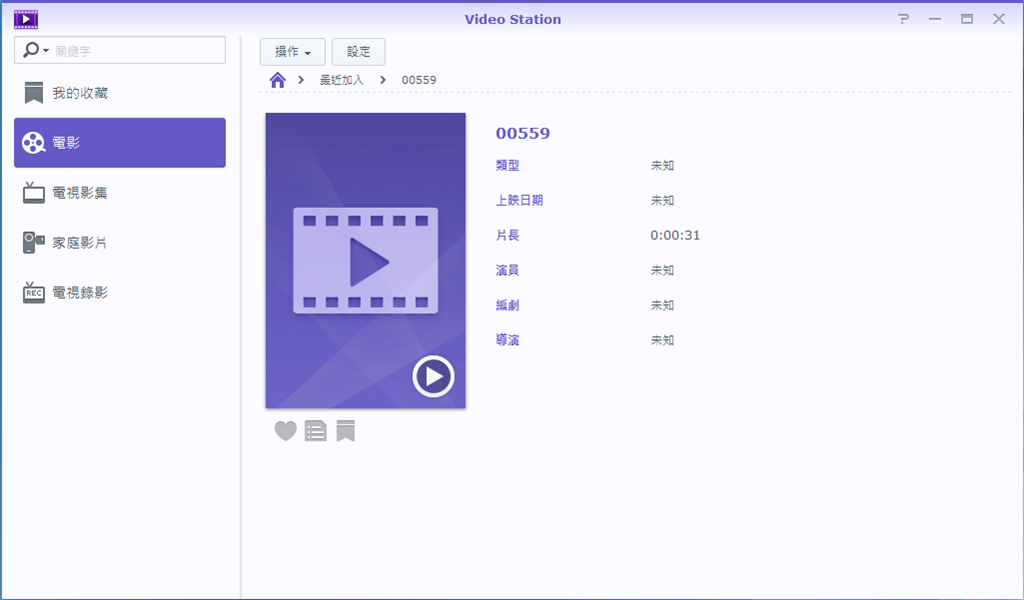The image size is (1024, 600).
Task: Click the 導演 label
Action: click(507, 340)
